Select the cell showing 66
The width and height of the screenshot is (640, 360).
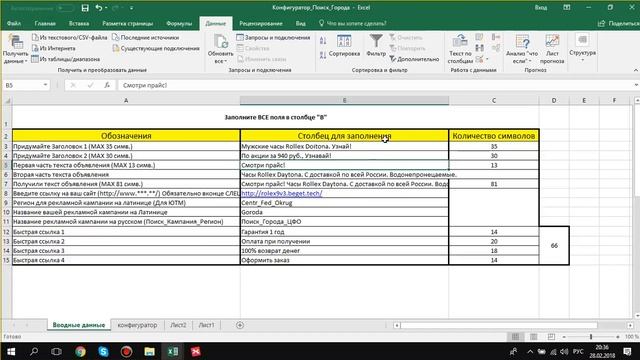554,246
